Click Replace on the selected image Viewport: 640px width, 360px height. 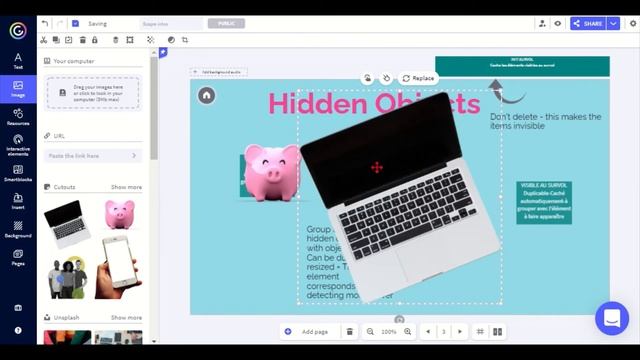(418, 78)
